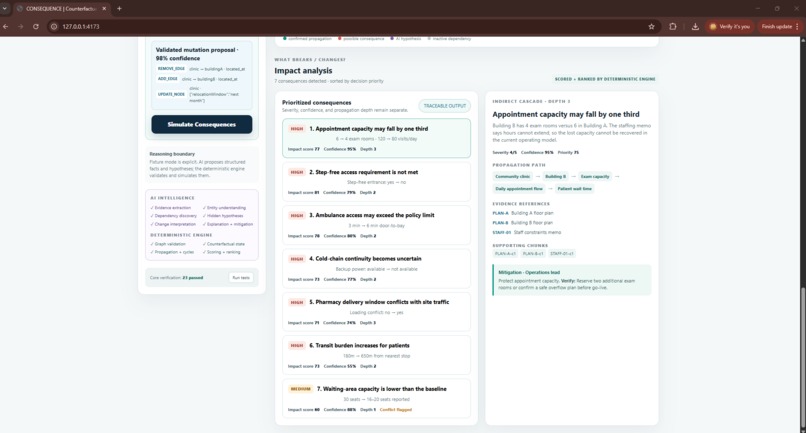Click the Core verification 23 passed text
806x433 pixels.
(x=176, y=278)
